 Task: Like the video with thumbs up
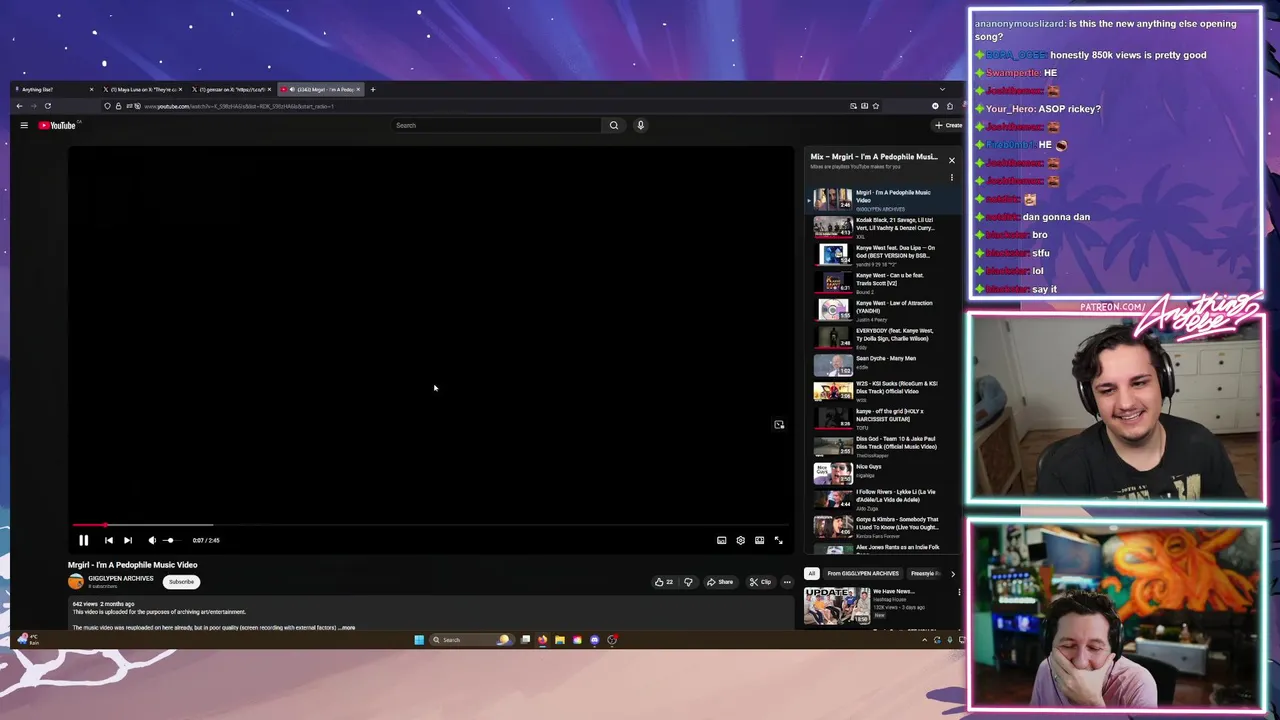pos(664,582)
